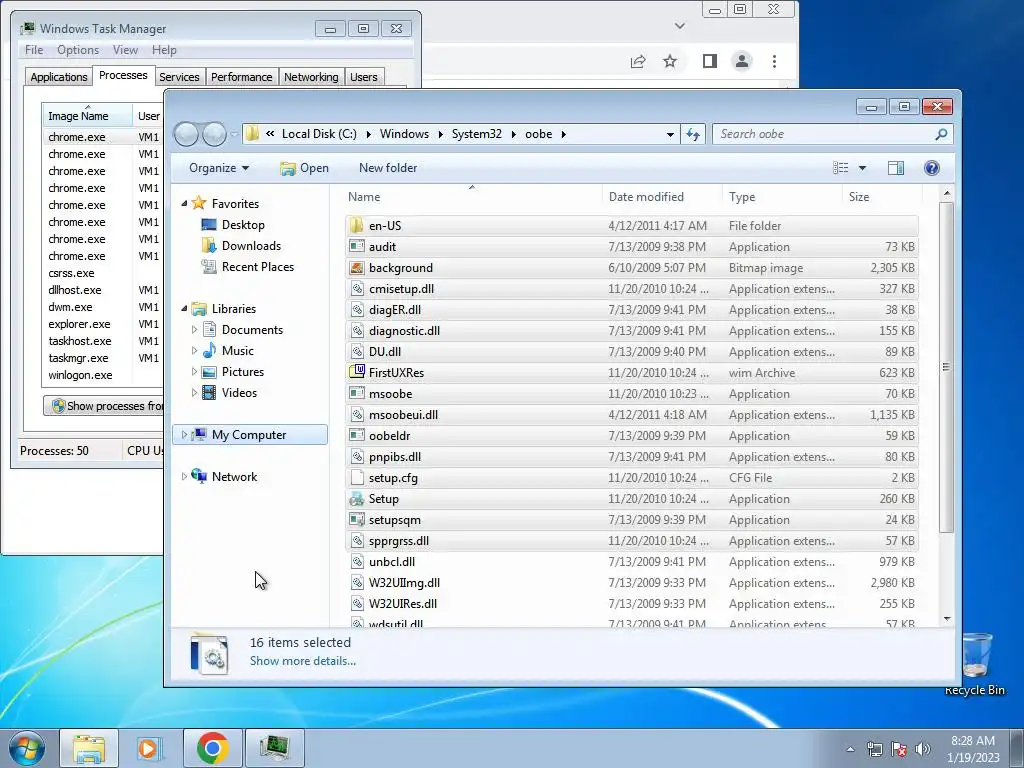
Task: Switch to Services tab in Task Manager
Action: pyautogui.click(x=179, y=77)
